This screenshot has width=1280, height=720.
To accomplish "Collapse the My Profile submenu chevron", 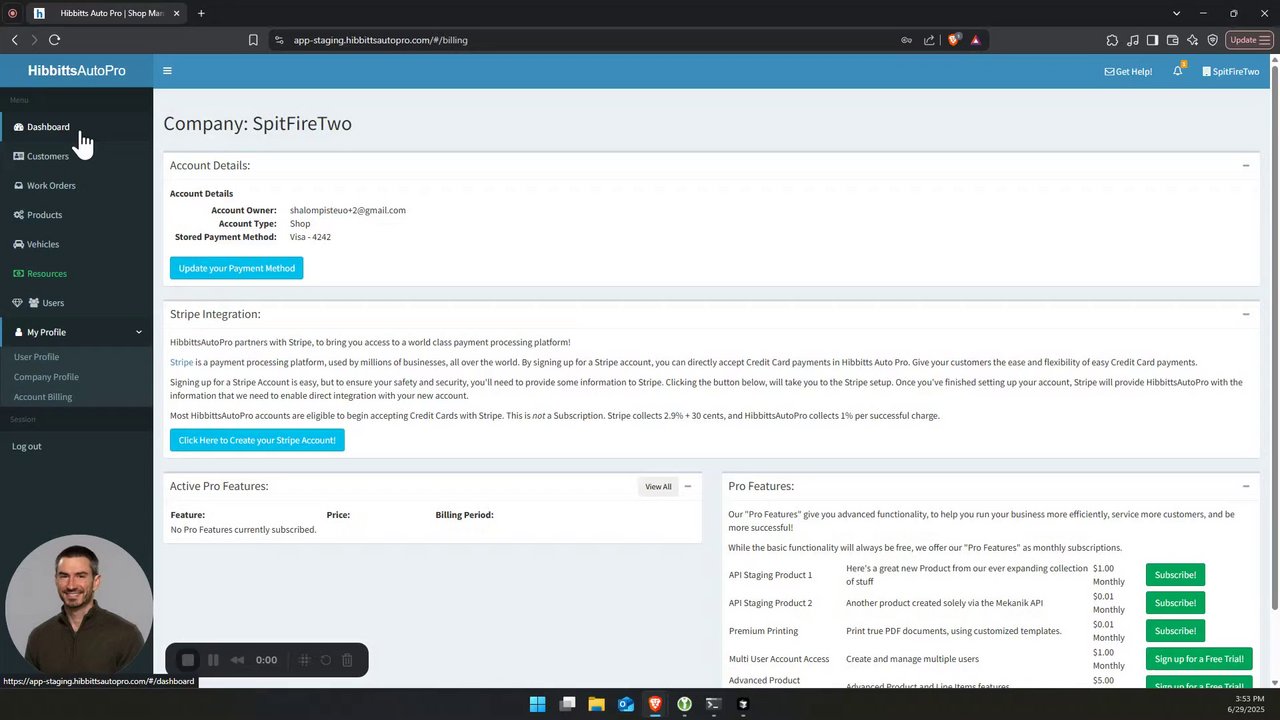I will [x=139, y=332].
